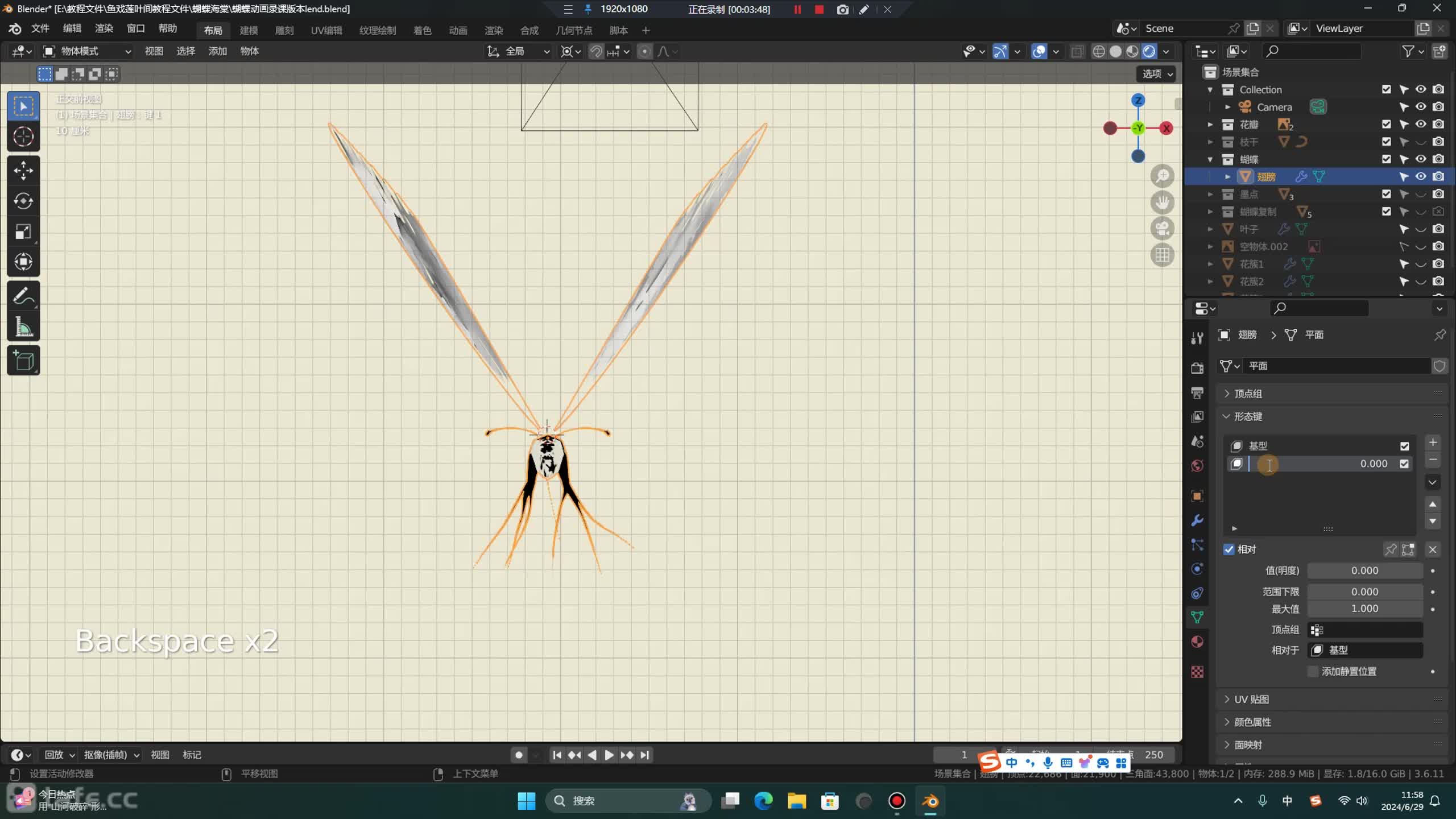
Task: Toggle proportional editing button
Action: (x=644, y=52)
